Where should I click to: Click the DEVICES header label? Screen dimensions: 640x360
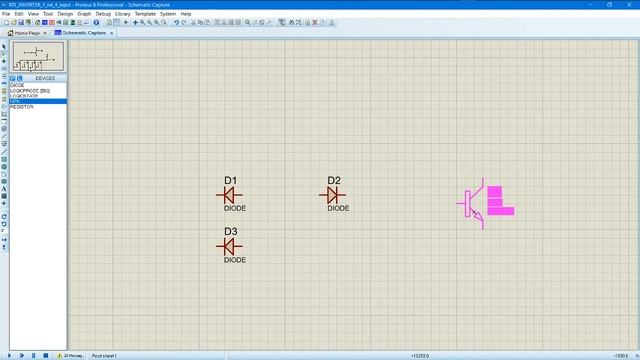tap(45, 78)
